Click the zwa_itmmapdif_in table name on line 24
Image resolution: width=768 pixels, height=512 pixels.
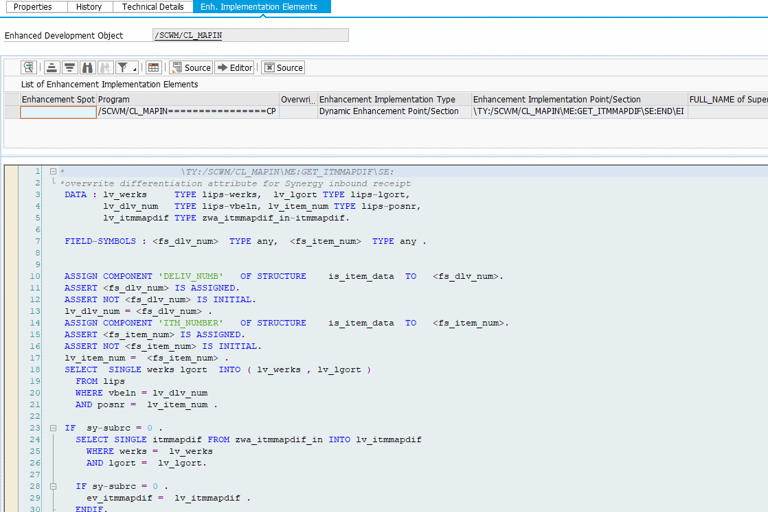tap(279, 440)
